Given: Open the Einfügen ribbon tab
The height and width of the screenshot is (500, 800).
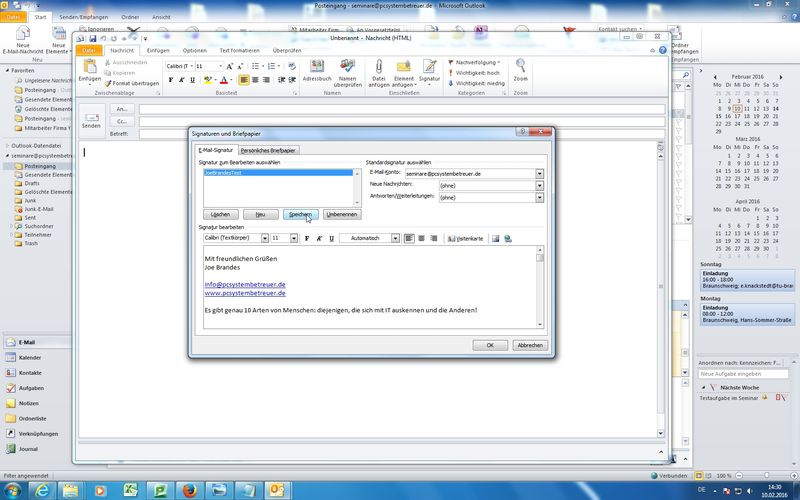Looking at the screenshot, I should [x=158, y=50].
